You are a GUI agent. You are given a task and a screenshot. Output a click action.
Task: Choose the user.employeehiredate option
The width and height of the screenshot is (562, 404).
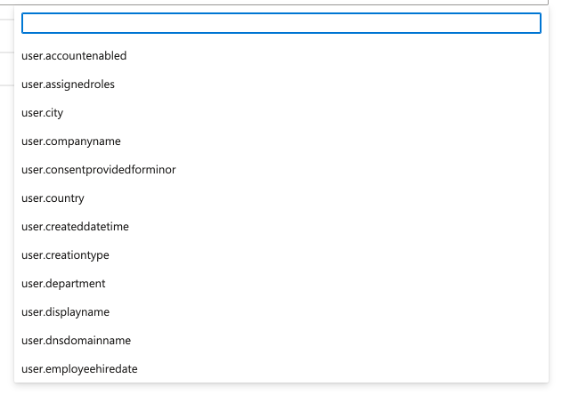click(x=281, y=369)
